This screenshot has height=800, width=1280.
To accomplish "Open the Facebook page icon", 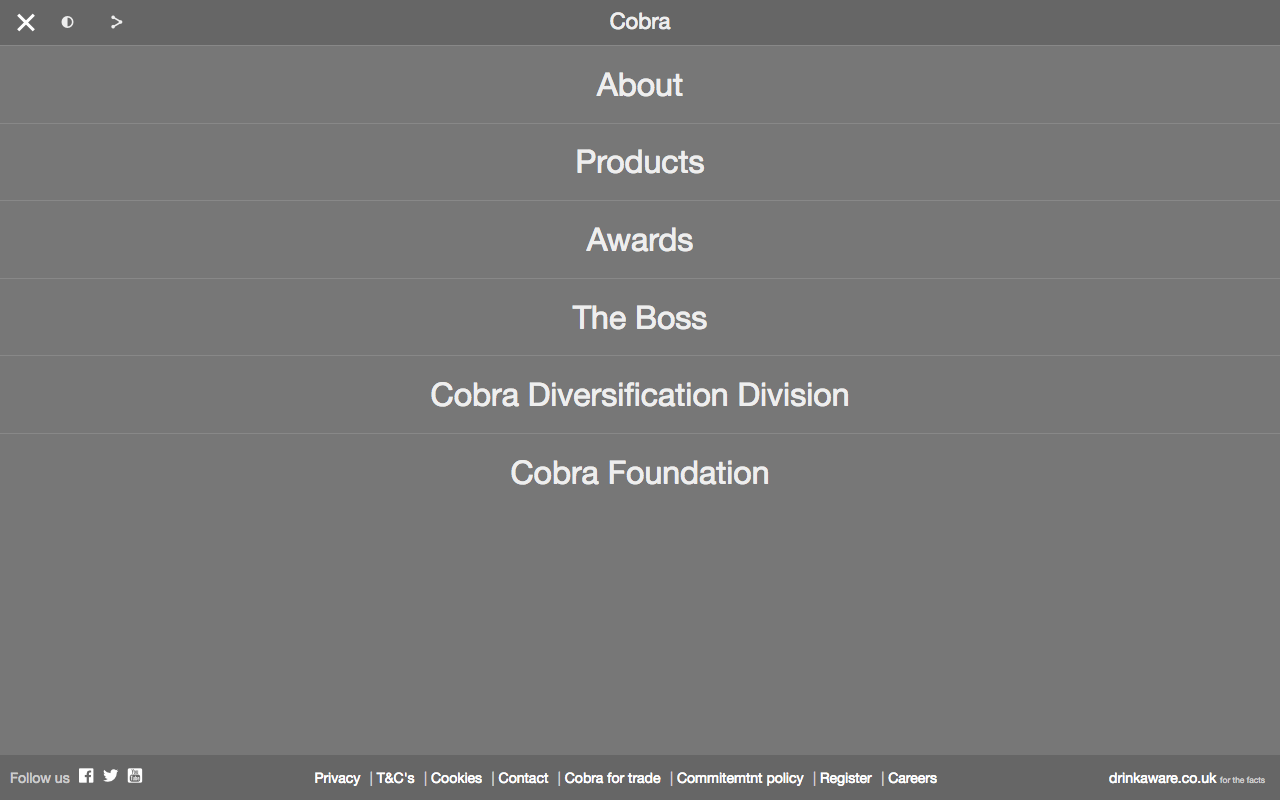I will tap(86, 775).
